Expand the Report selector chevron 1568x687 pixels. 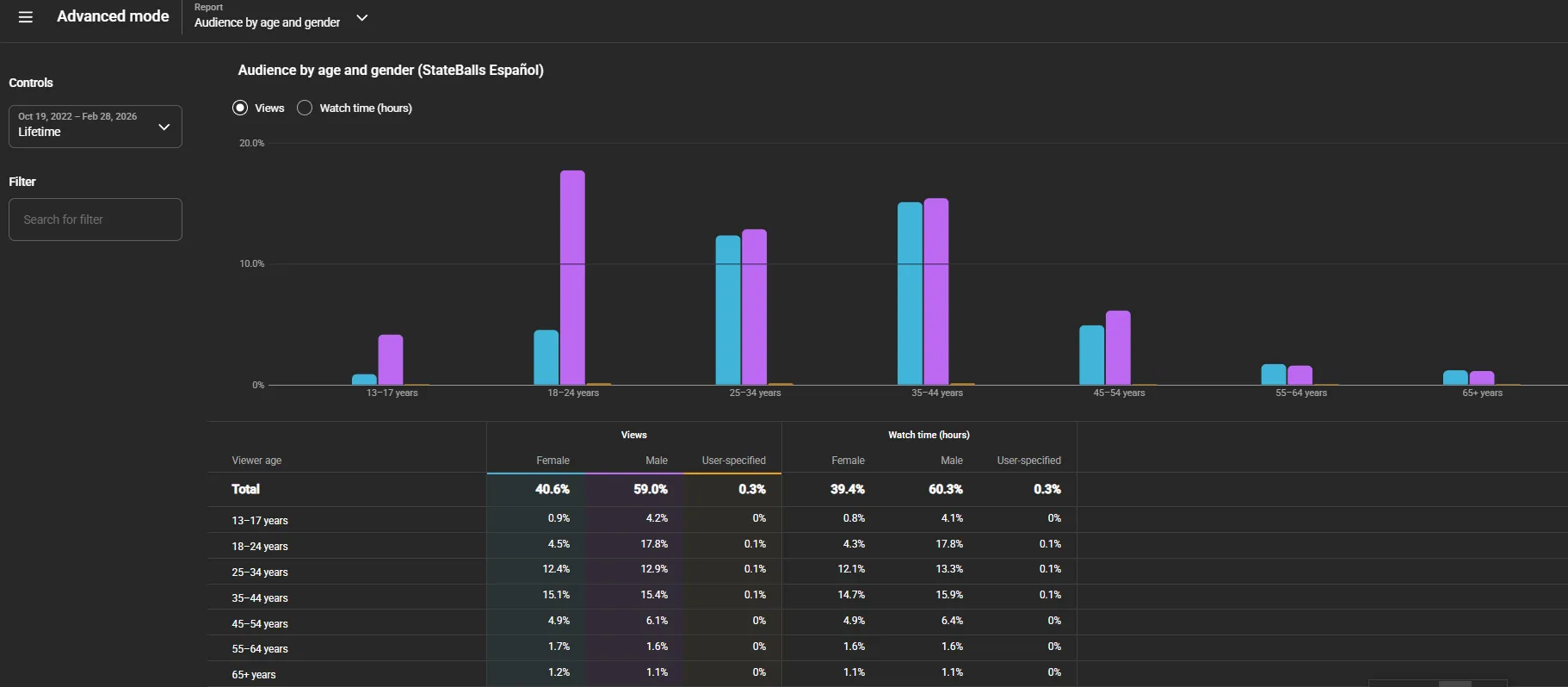[x=362, y=18]
